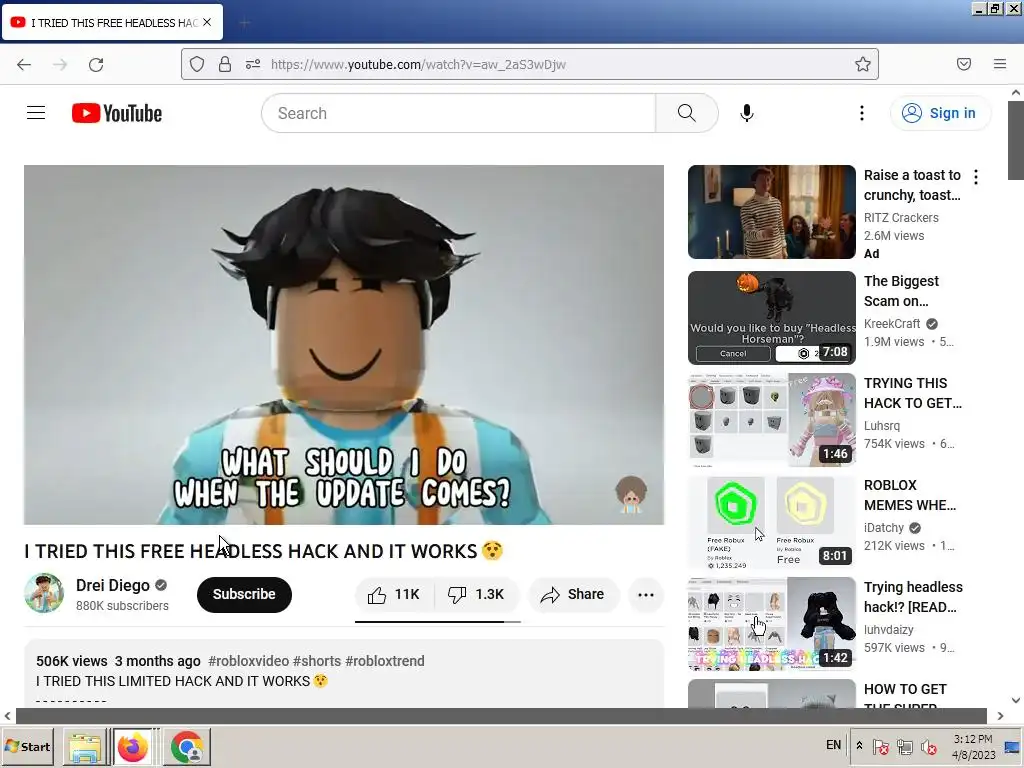Click vertical scrollbar down arrow
1024x768 pixels.
pos(1016,700)
